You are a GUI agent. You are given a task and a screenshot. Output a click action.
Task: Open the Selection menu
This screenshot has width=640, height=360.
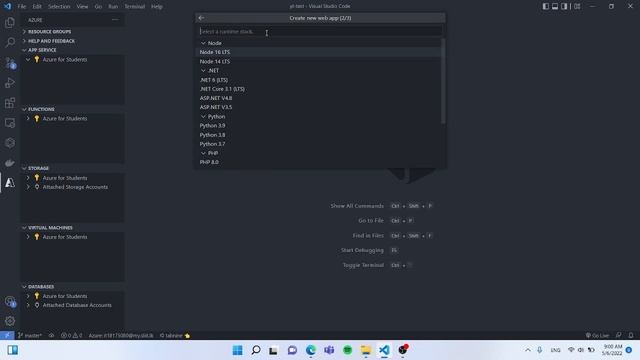click(x=59, y=7)
